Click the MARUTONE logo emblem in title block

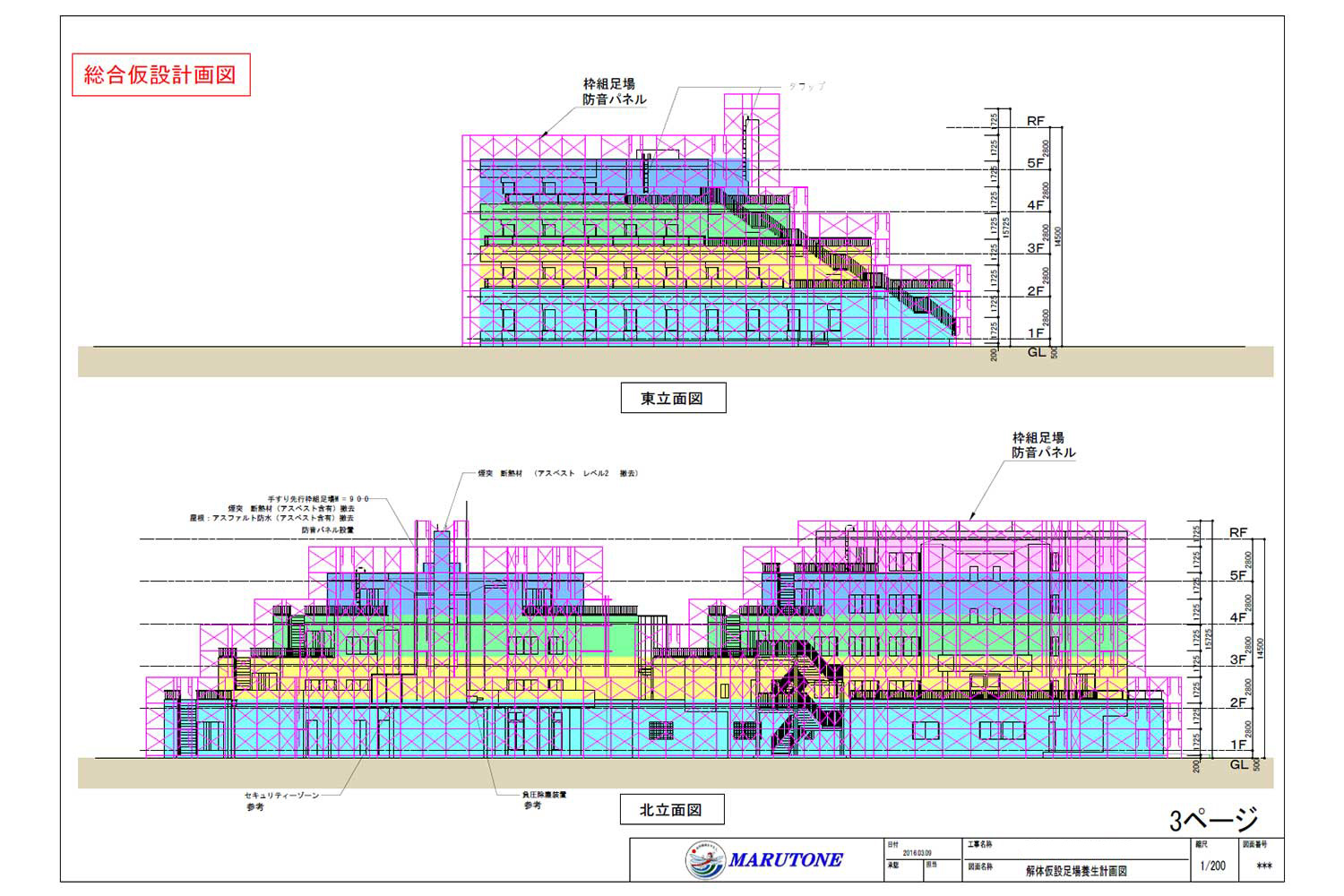pyautogui.click(x=706, y=860)
